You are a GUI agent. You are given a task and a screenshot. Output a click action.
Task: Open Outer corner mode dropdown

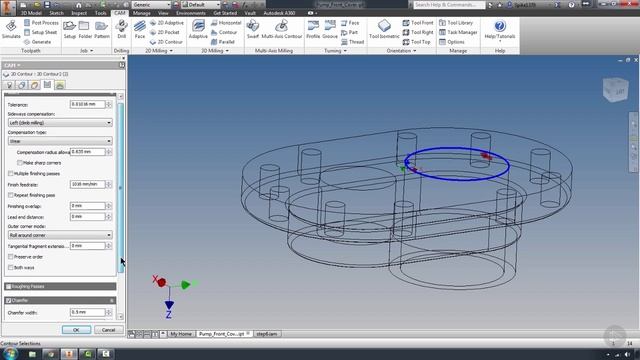coord(60,235)
